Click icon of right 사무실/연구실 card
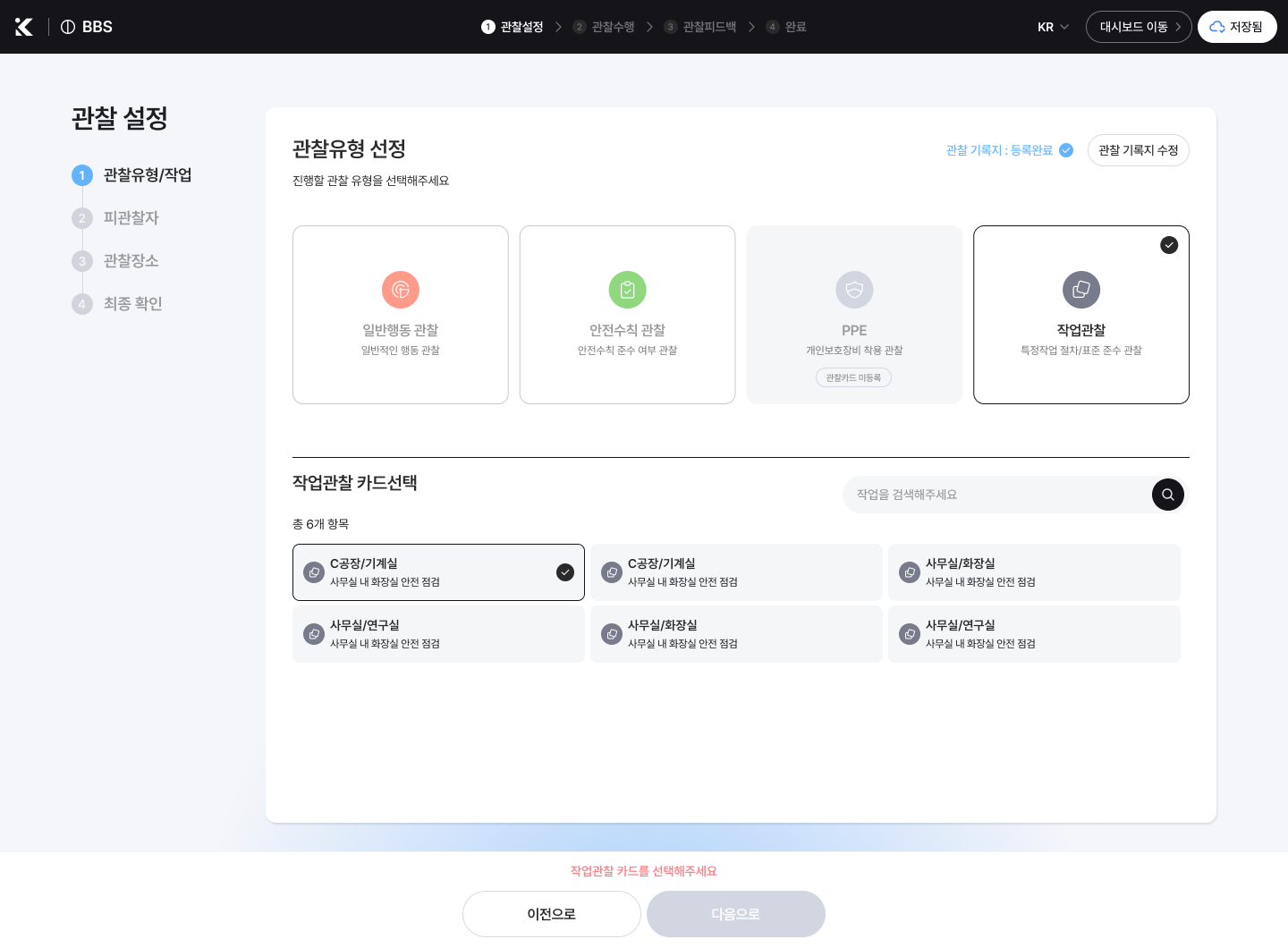 click(910, 634)
